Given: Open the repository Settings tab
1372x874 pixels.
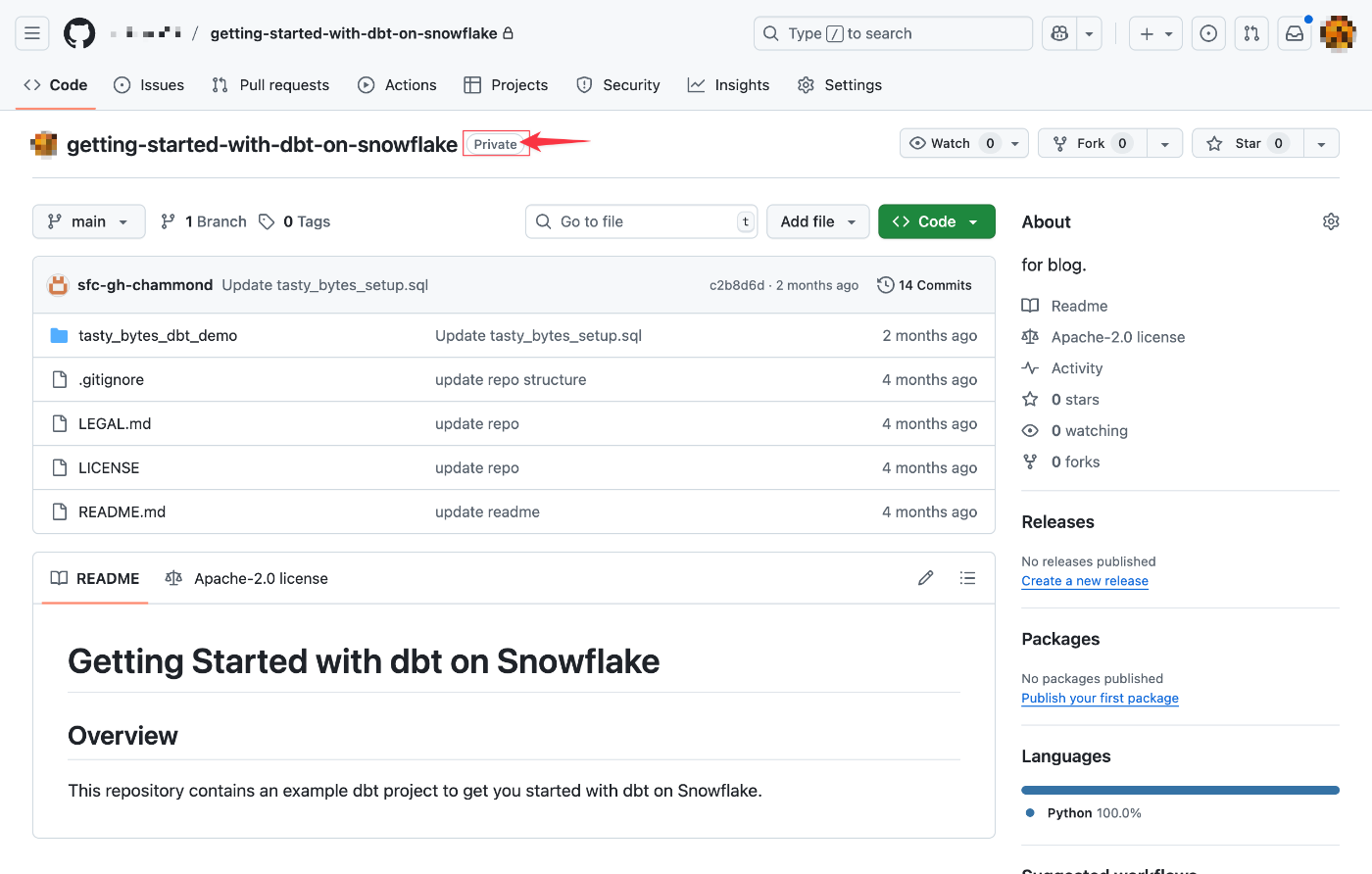Looking at the screenshot, I should coord(840,85).
